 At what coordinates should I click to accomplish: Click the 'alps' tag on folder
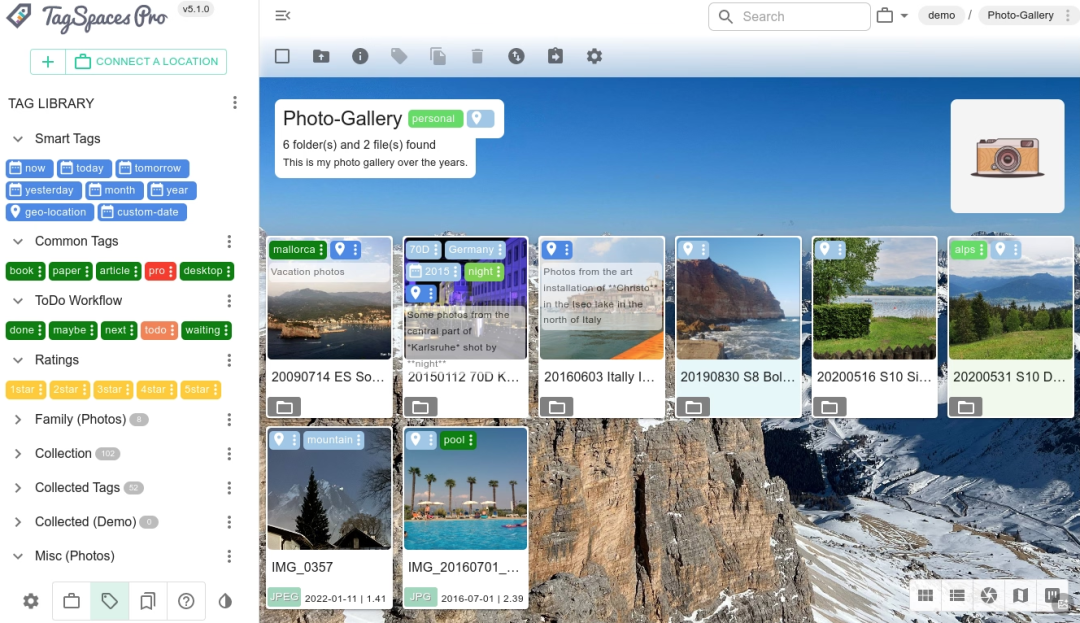[968, 249]
